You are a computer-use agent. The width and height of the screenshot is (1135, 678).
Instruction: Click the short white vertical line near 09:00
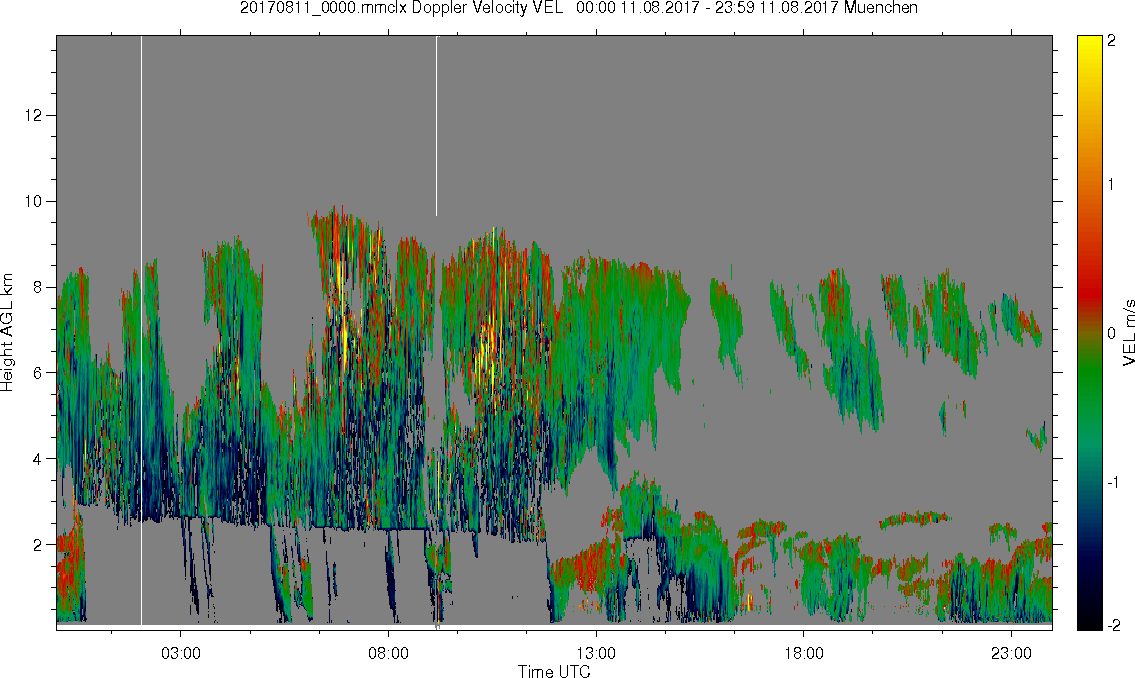(x=436, y=126)
